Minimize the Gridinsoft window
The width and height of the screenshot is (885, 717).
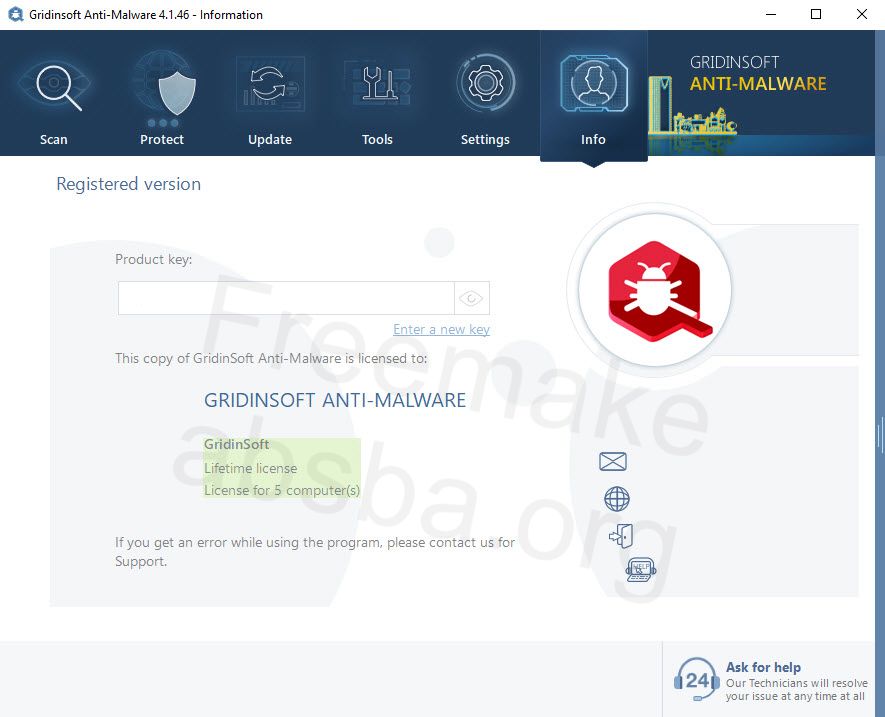(771, 15)
